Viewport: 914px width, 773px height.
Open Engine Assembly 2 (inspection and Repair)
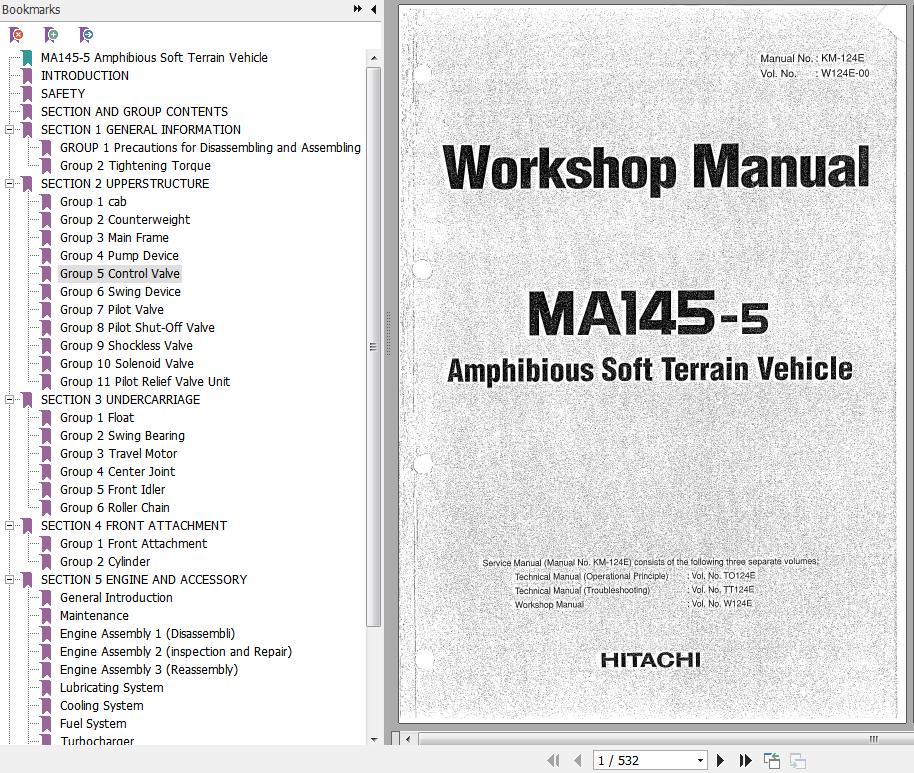pyautogui.click(x=175, y=652)
